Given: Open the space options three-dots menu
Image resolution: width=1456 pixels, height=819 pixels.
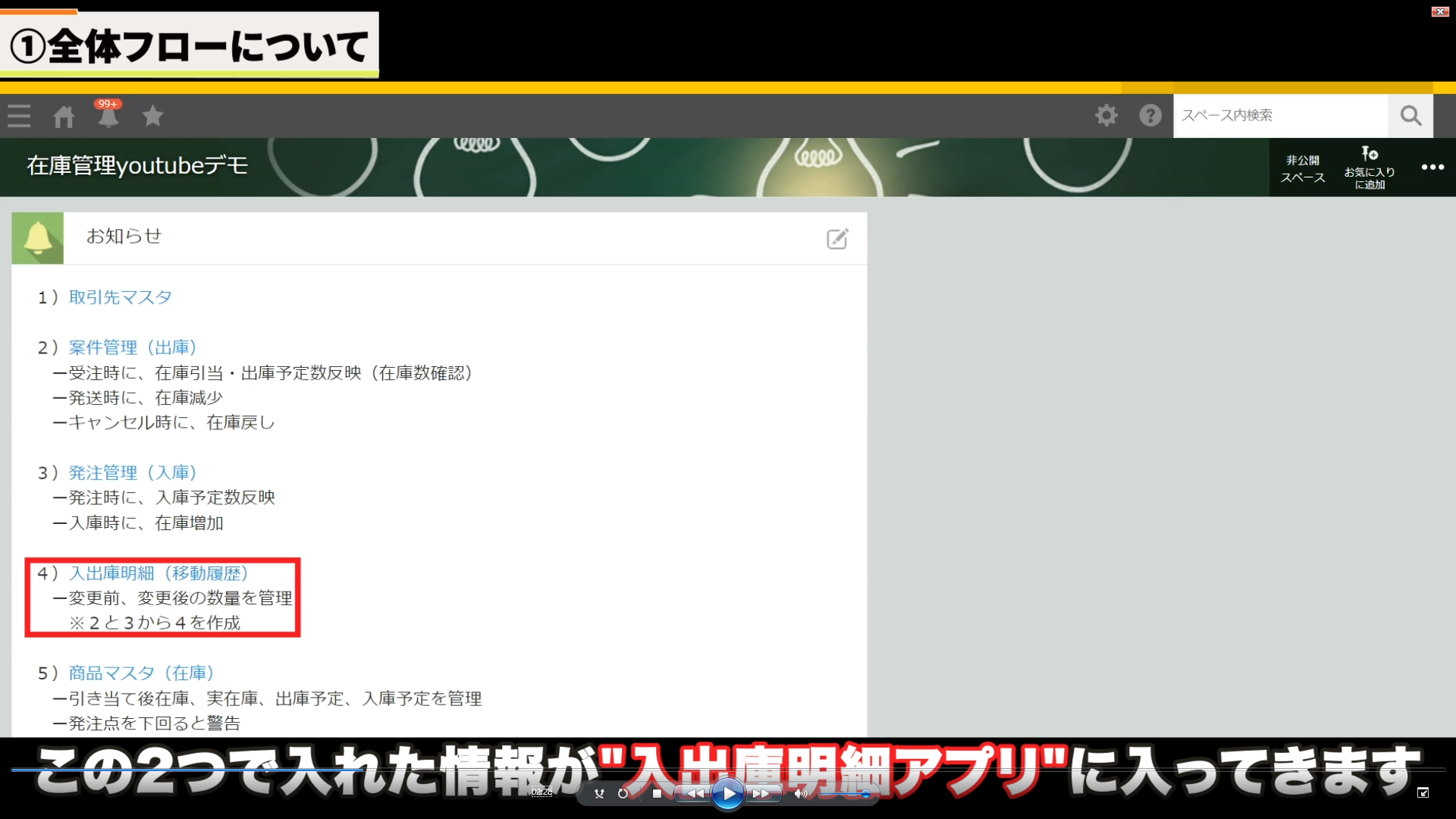Looking at the screenshot, I should pyautogui.click(x=1432, y=168).
